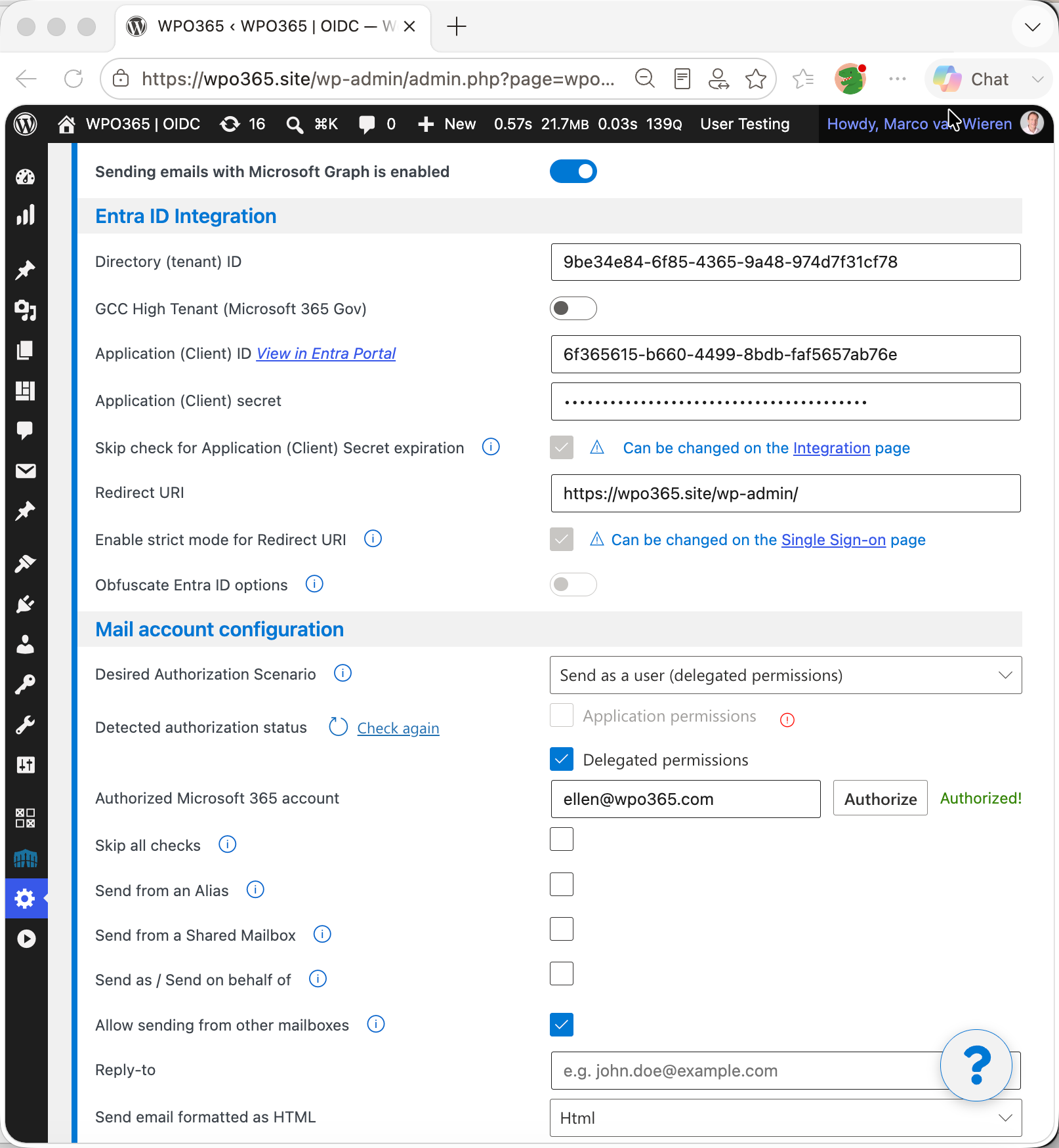Screen dimensions: 1059x1148
Task: Click the Check again link
Action: (x=398, y=728)
